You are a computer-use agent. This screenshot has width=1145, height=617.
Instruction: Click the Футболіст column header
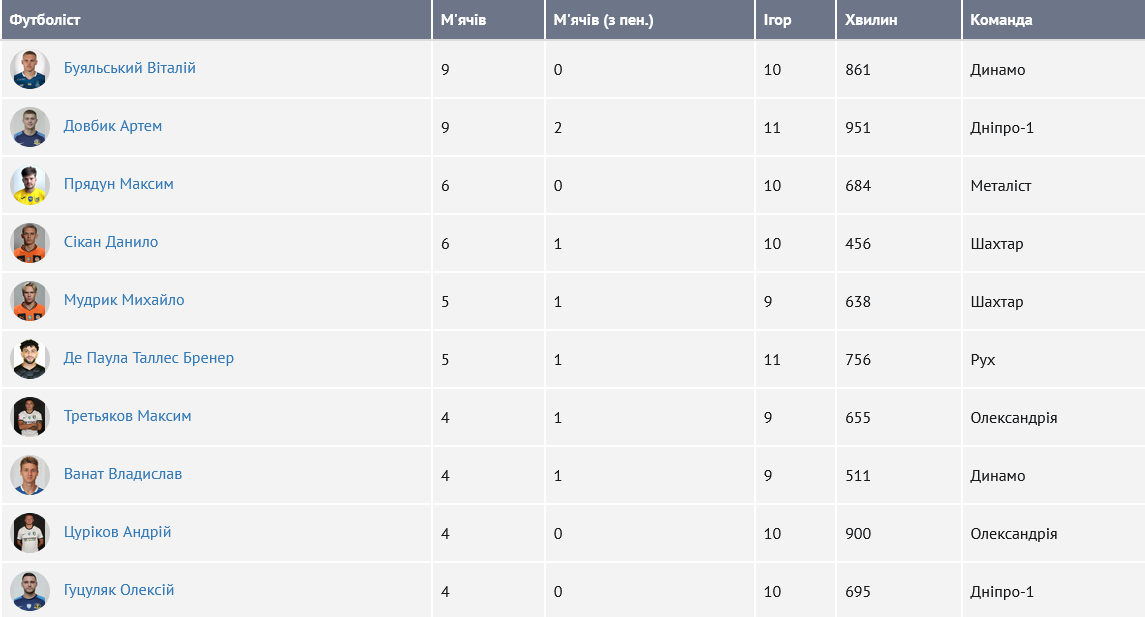[46, 20]
